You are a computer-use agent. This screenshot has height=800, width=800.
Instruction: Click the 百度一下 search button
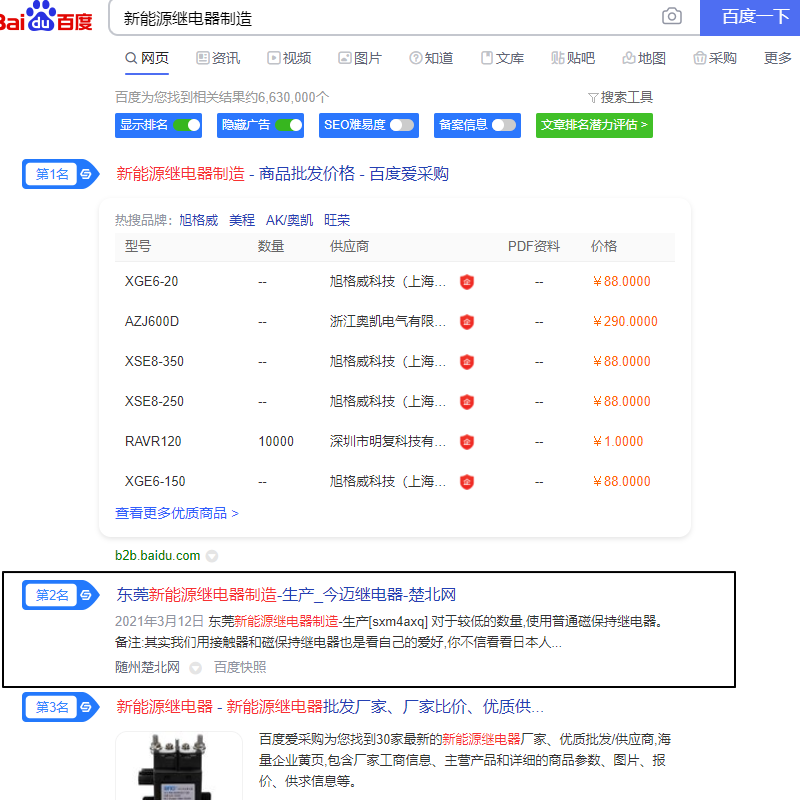coord(749,17)
